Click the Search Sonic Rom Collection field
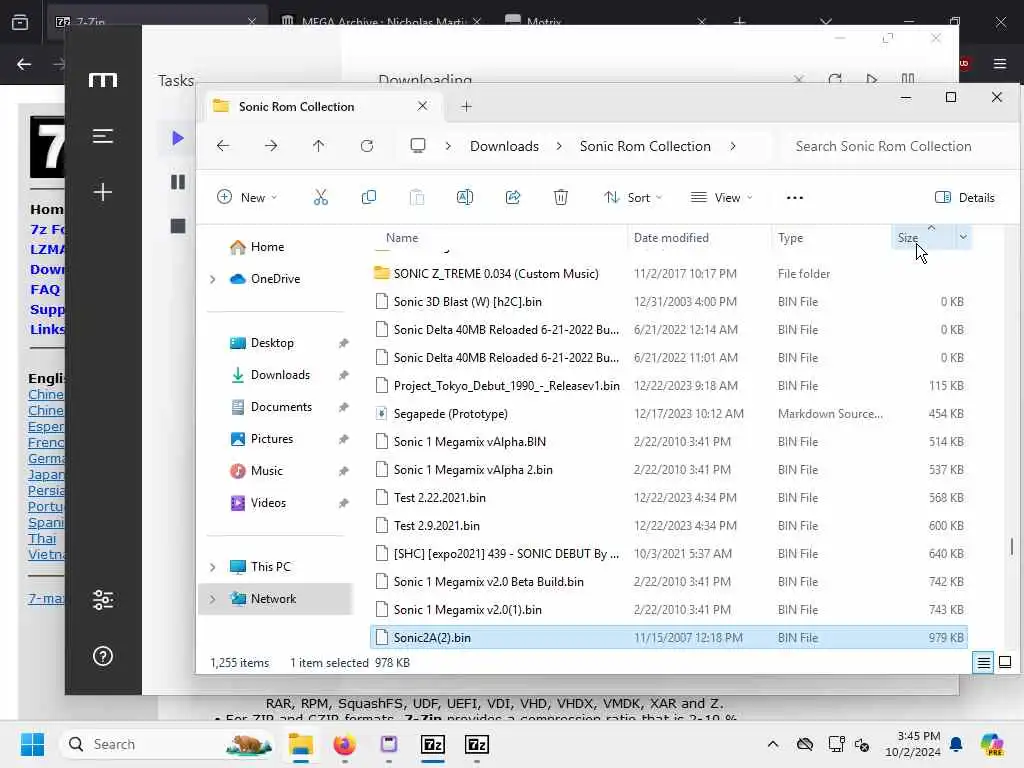 pos(895,146)
